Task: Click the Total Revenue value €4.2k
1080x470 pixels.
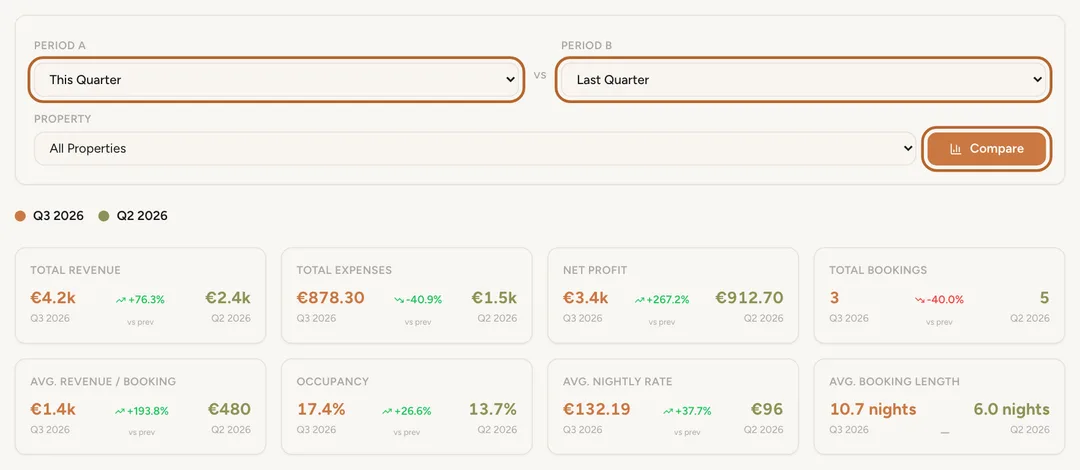Action: 53,298
